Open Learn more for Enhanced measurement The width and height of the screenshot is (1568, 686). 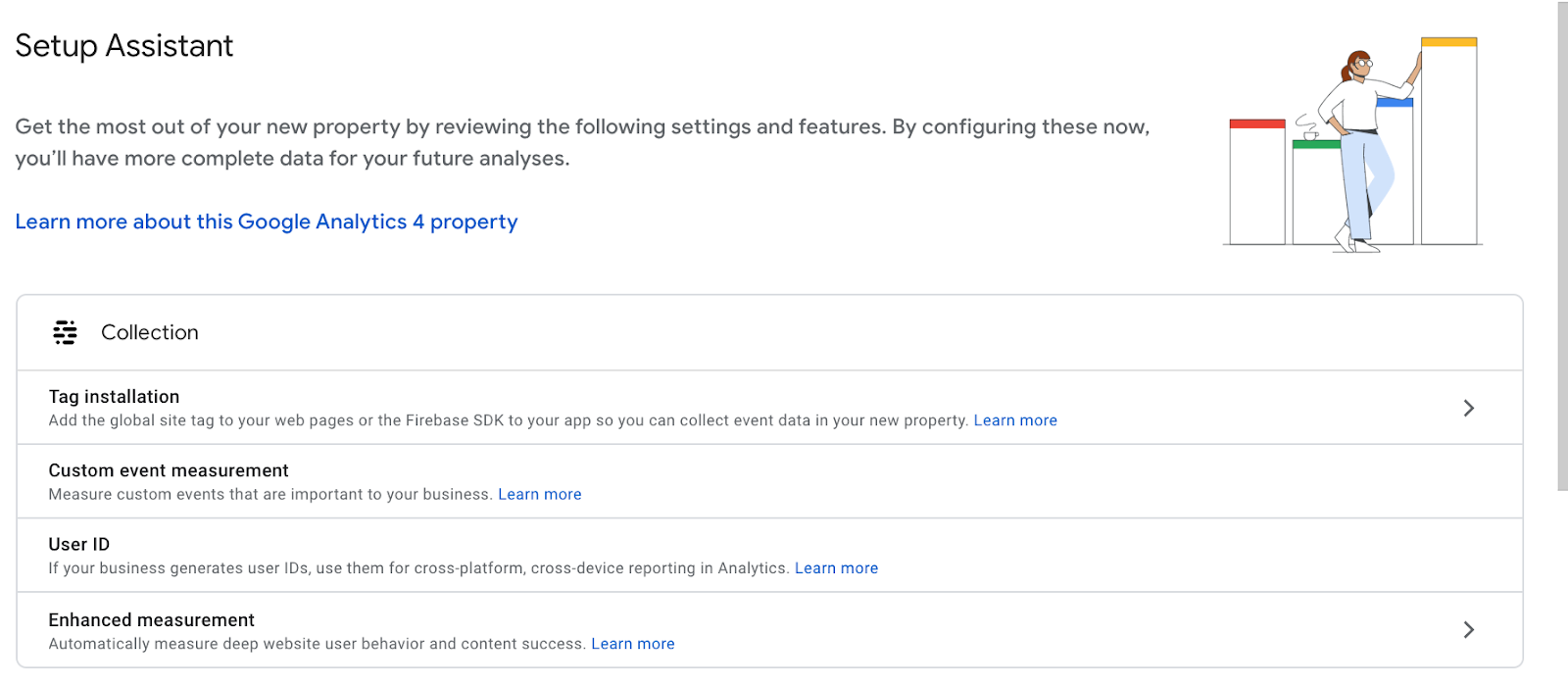click(x=633, y=644)
